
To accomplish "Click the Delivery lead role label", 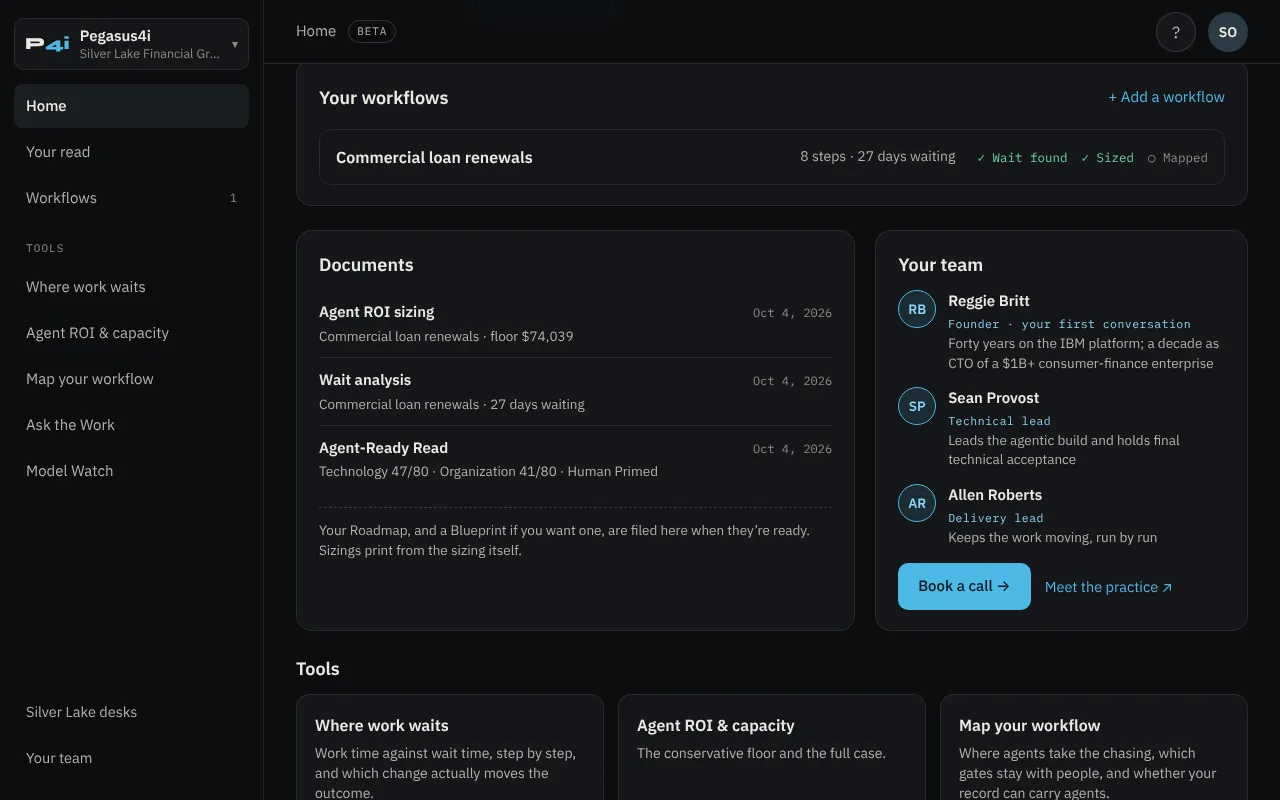I will click(x=995, y=518).
